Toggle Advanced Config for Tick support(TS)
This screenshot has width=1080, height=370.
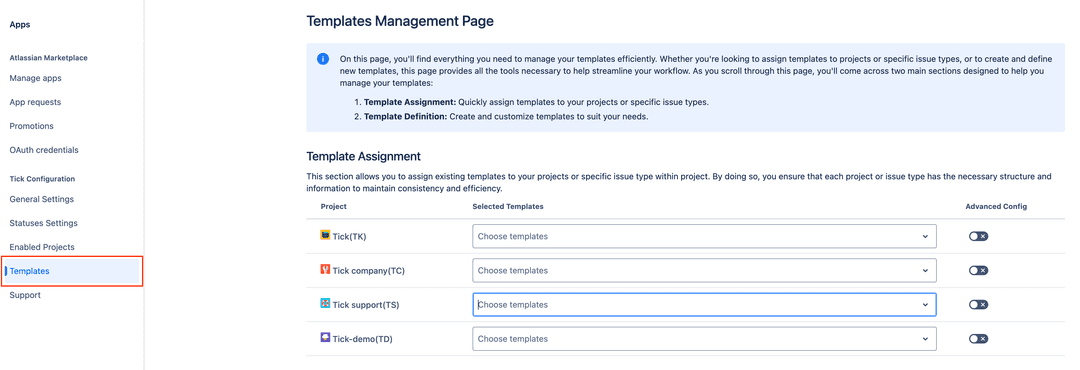(x=978, y=305)
